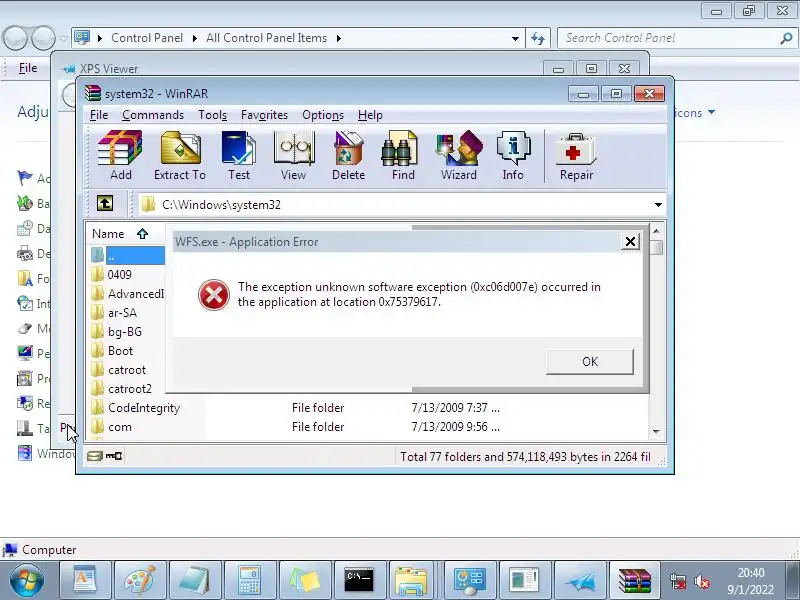Open the Find binoculars tool
Image resolution: width=800 pixels, height=600 pixels.
(x=403, y=155)
